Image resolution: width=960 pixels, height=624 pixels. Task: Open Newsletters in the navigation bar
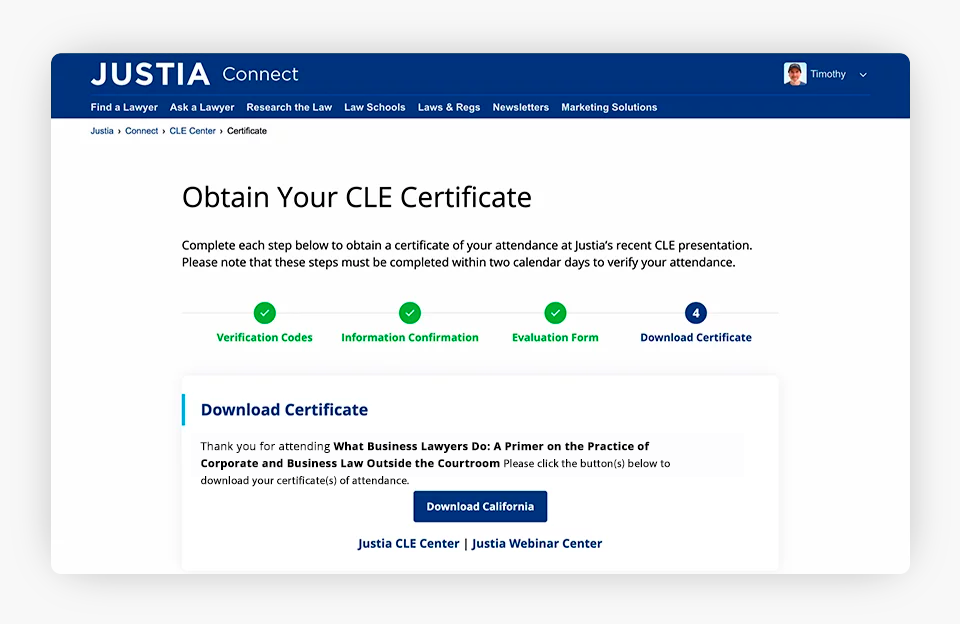[x=520, y=107]
